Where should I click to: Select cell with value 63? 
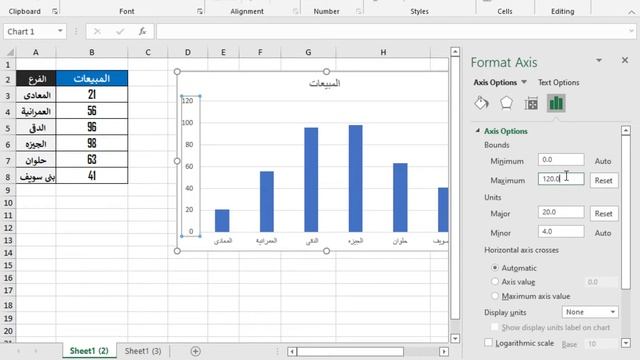pos(92,160)
